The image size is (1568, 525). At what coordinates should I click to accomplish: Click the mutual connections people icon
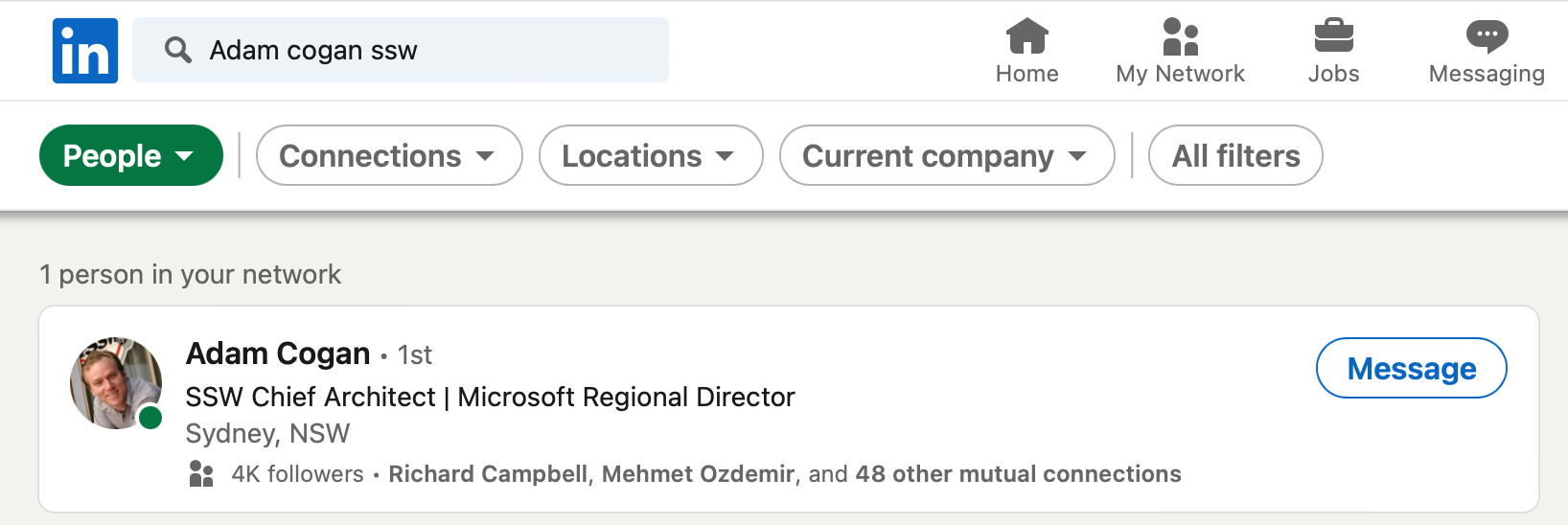[201, 474]
